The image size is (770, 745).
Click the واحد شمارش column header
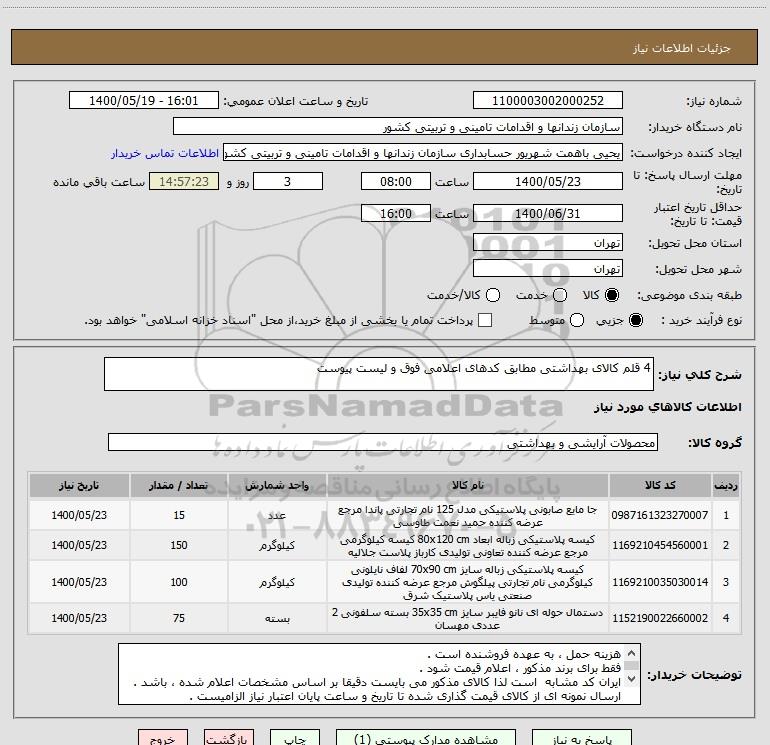(277, 485)
